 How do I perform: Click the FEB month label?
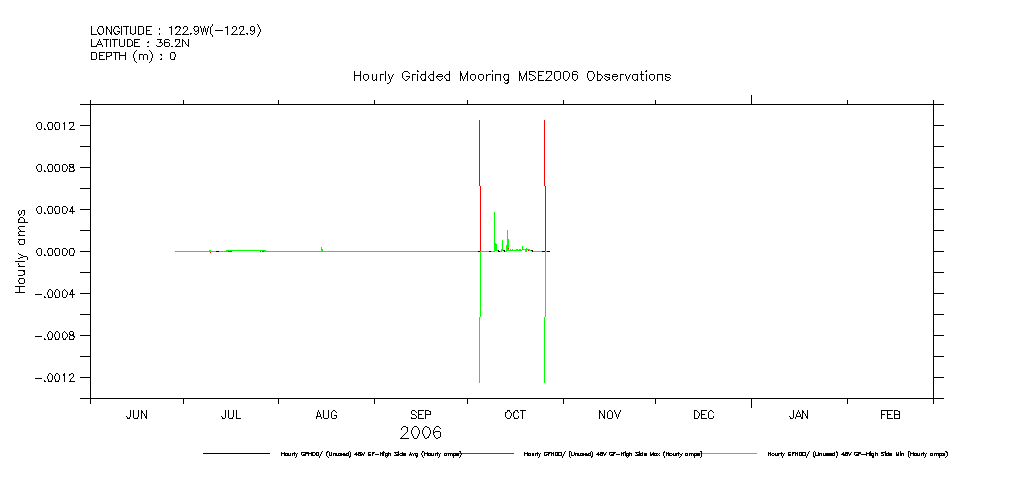(890, 414)
